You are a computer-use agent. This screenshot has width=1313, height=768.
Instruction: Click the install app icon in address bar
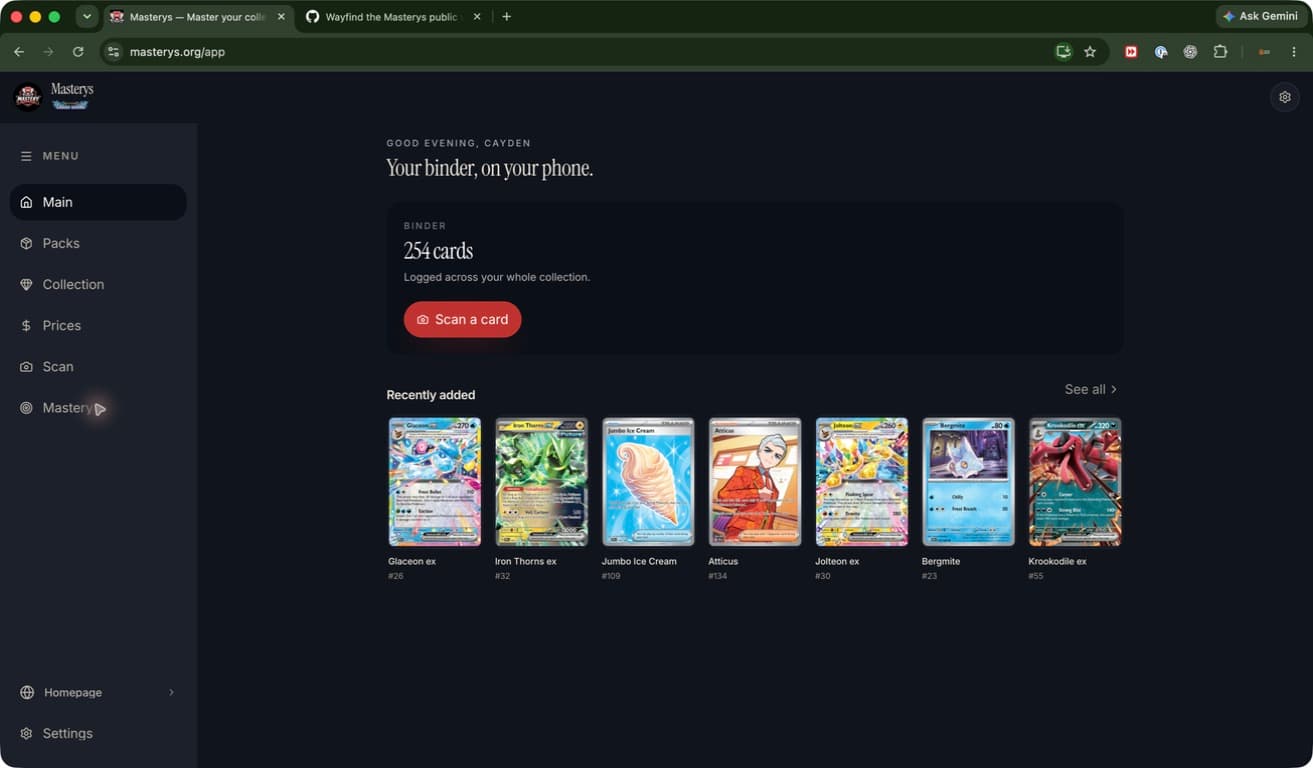click(1063, 51)
